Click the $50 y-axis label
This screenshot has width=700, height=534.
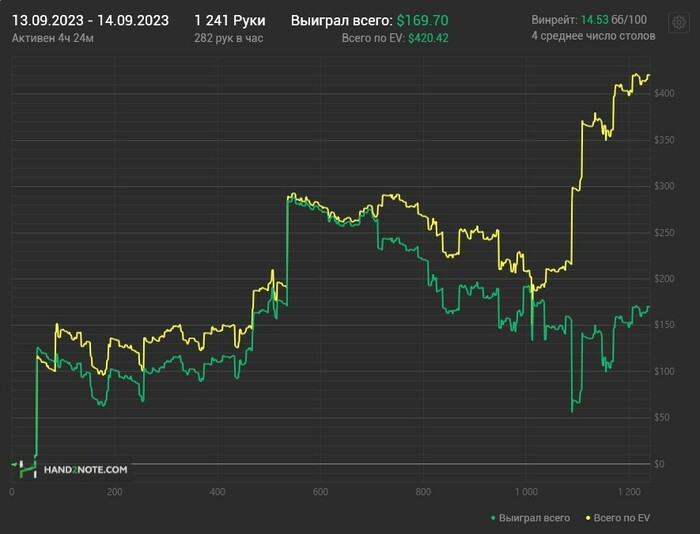662,417
